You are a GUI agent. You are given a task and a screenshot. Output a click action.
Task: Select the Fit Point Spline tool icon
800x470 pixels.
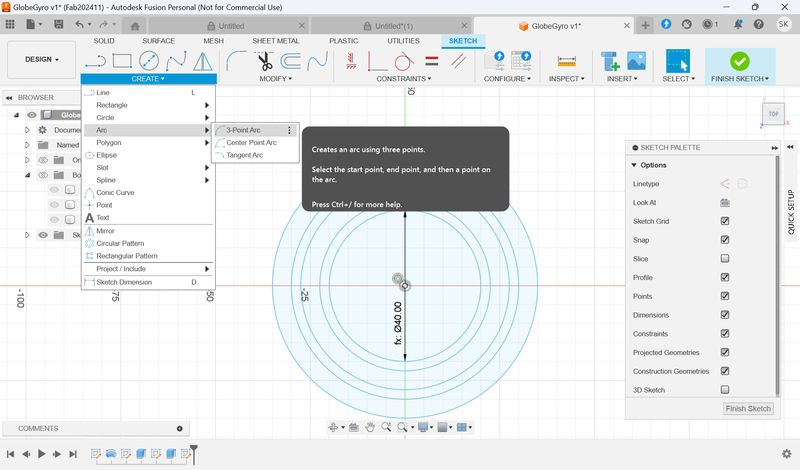pos(176,61)
